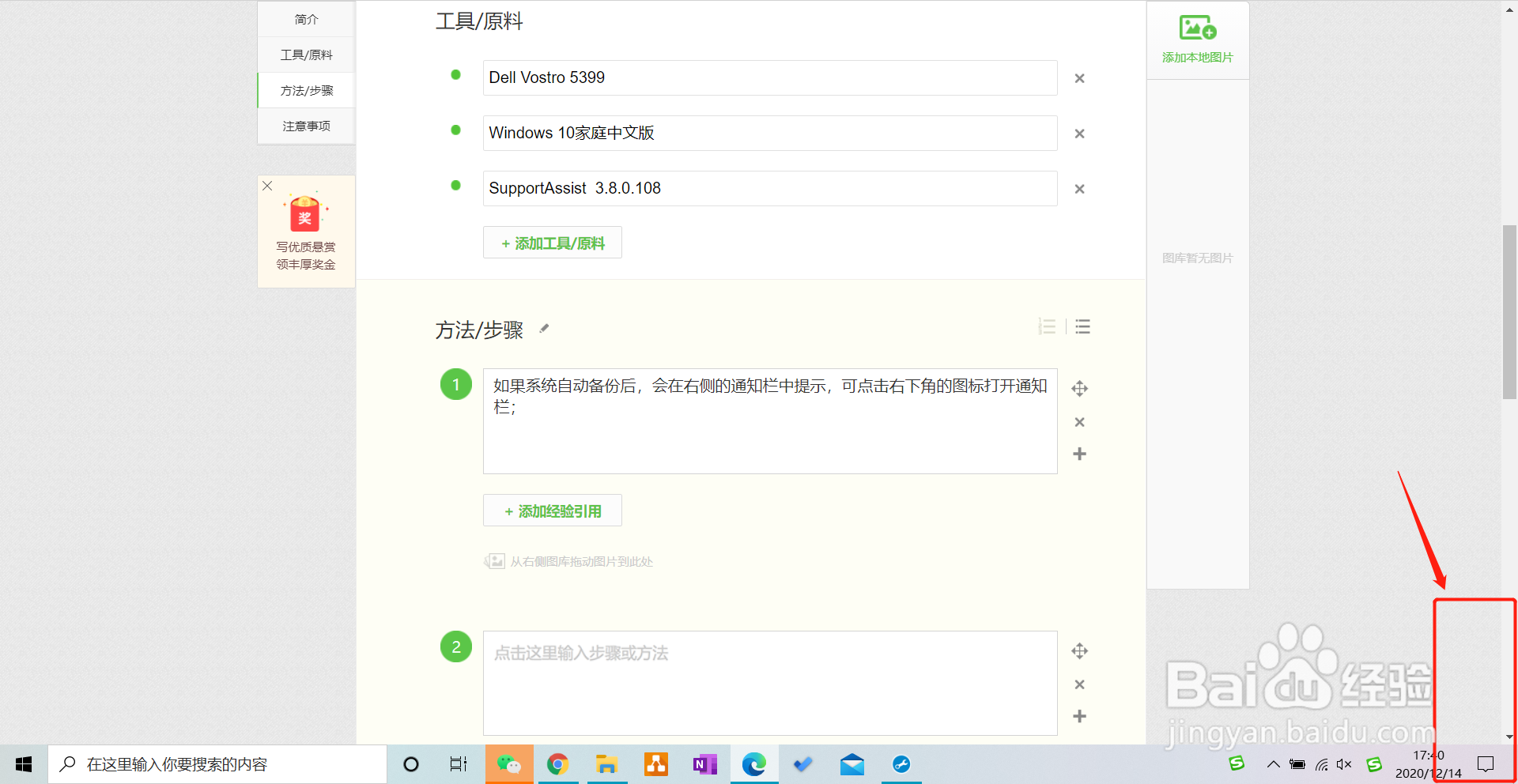Image resolution: width=1518 pixels, height=784 pixels.
Task: Expand the hidden system tray icons chevron
Action: click(x=1273, y=764)
